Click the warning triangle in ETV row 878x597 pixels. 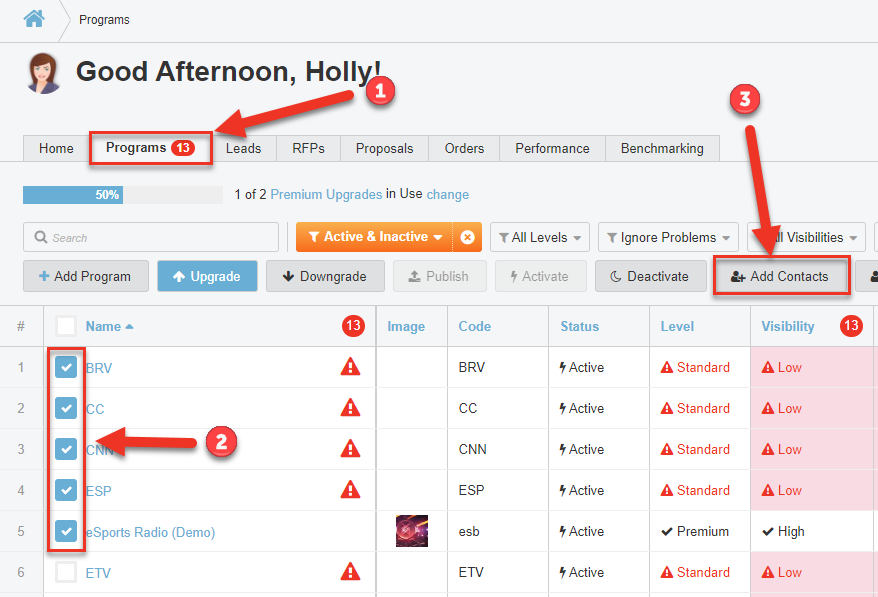(x=350, y=572)
